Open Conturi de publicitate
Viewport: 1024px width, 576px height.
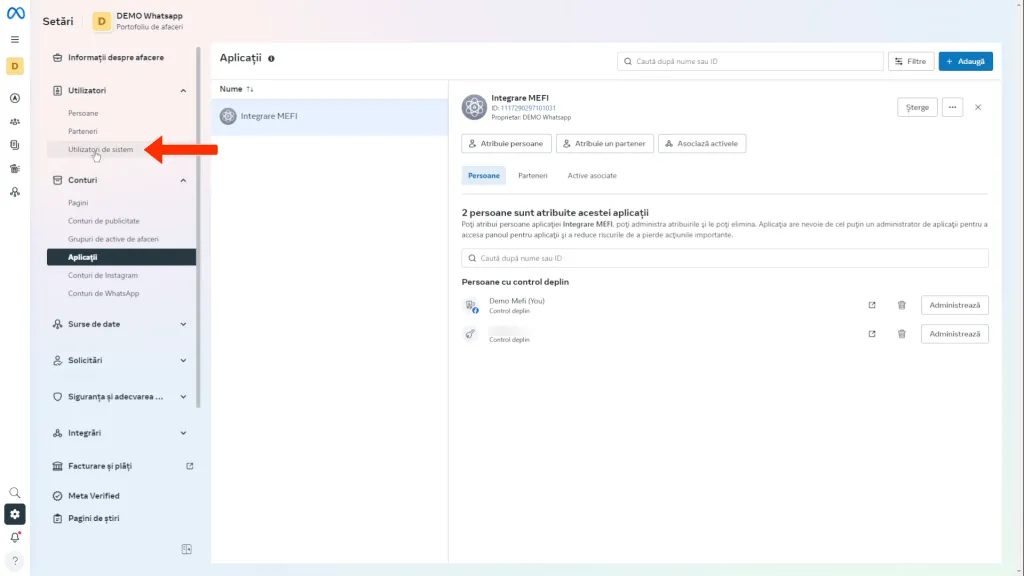(x=103, y=221)
